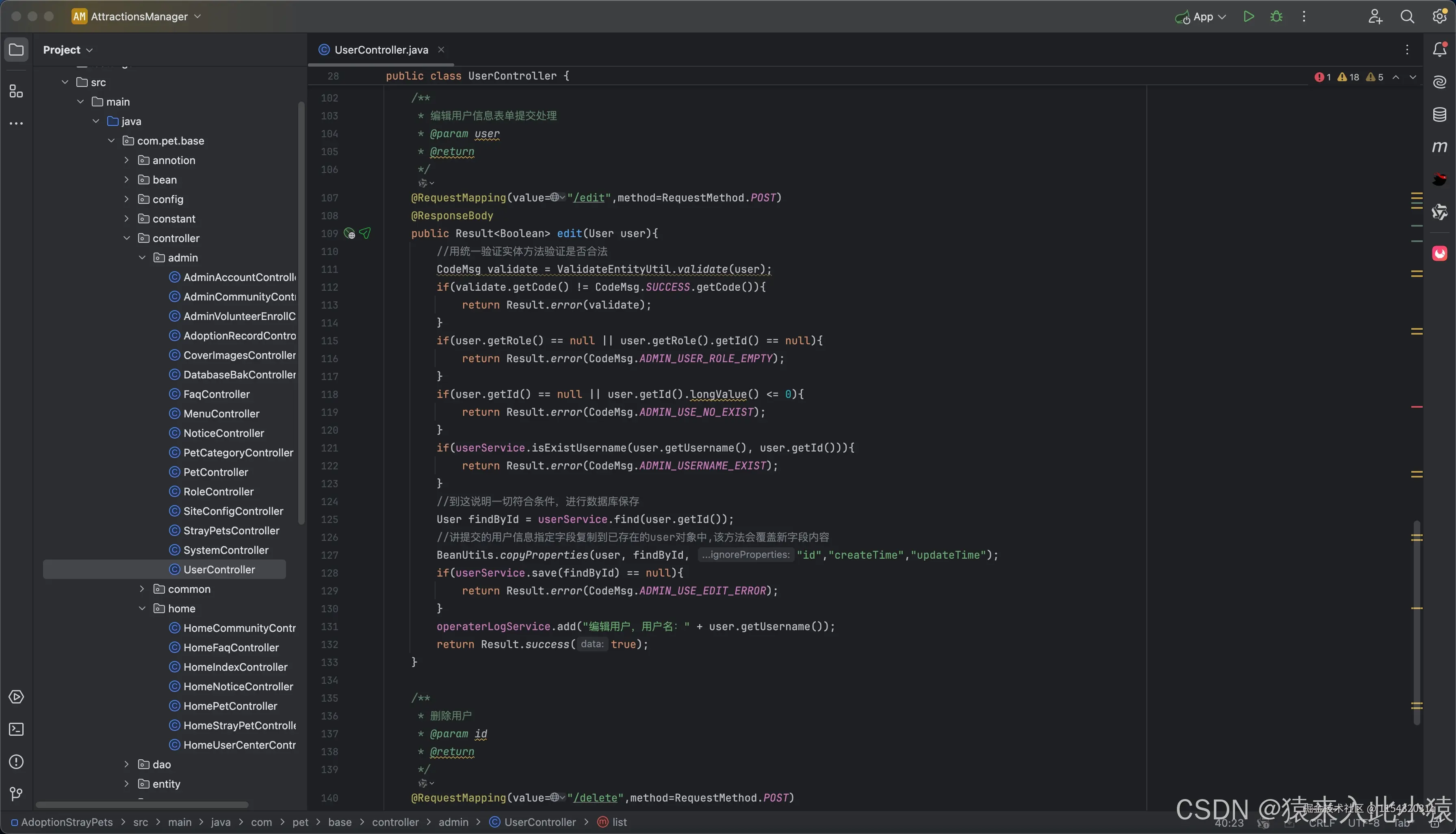The width and height of the screenshot is (1456, 834).
Task: Expand the annotion package
Action: tap(127, 160)
